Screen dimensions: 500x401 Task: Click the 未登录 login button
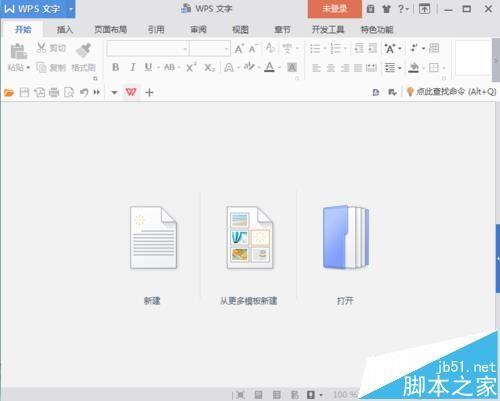(x=335, y=9)
